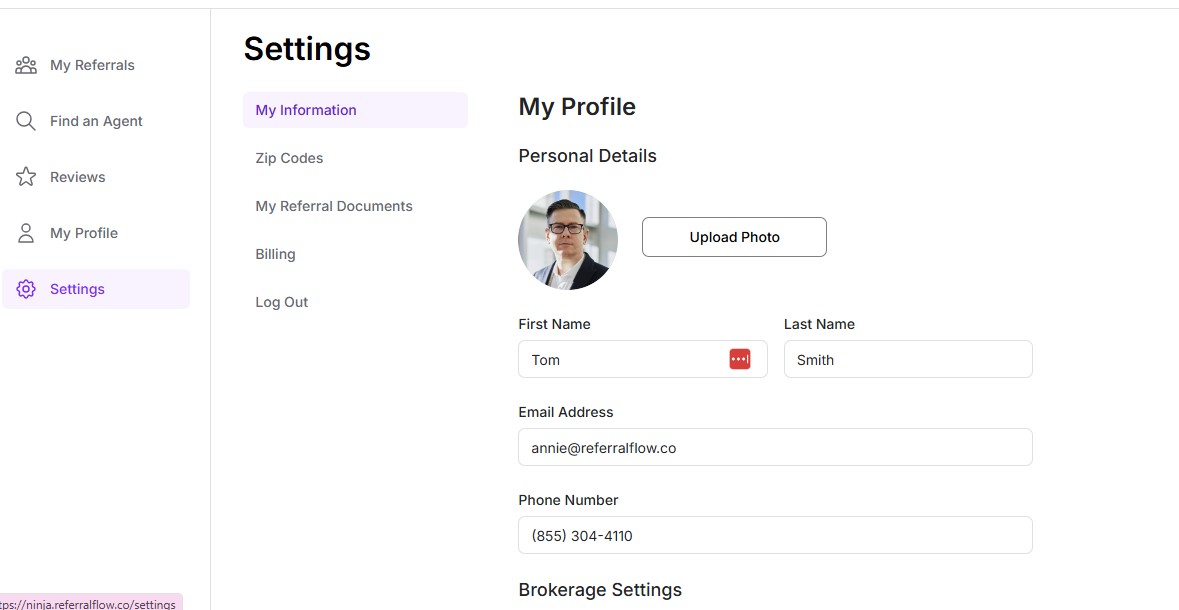Viewport: 1179px width, 610px height.
Task: Click the Upload Photo button
Action: tap(734, 237)
